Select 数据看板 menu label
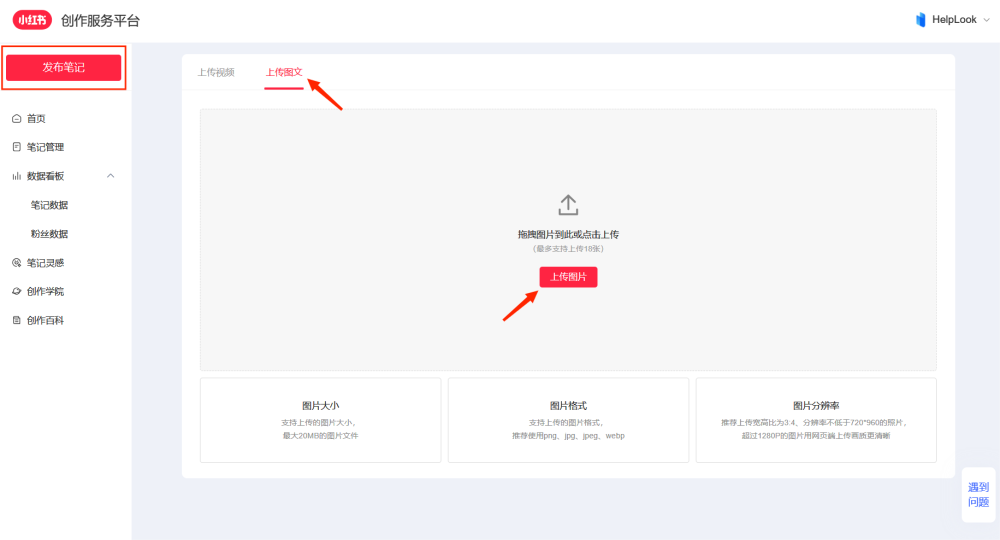Viewport: 1000px width, 540px height. point(45,176)
